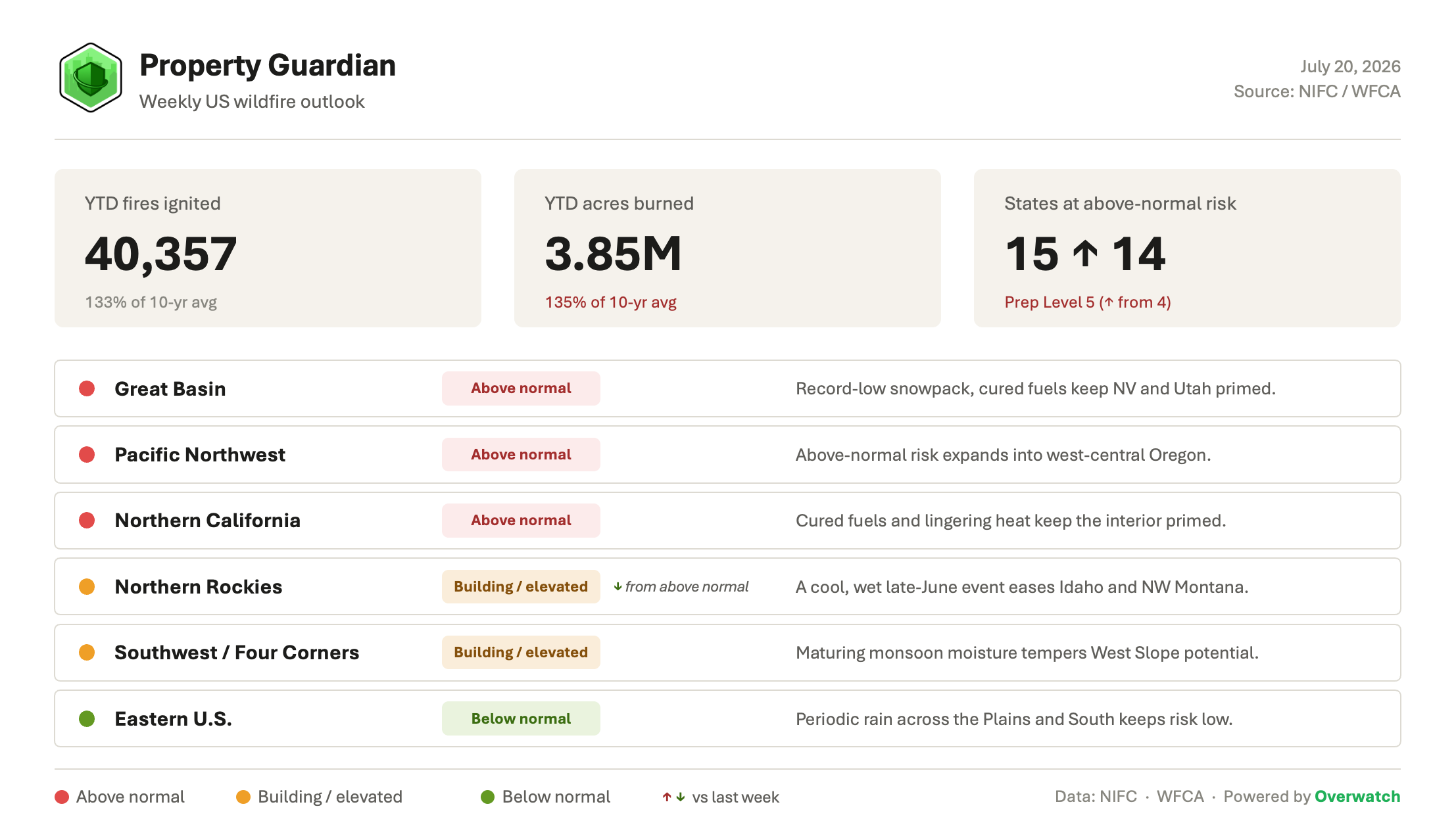Click '135% of 10-yr avg' in red
Viewport: 1456px width, 819px height.
(610, 302)
